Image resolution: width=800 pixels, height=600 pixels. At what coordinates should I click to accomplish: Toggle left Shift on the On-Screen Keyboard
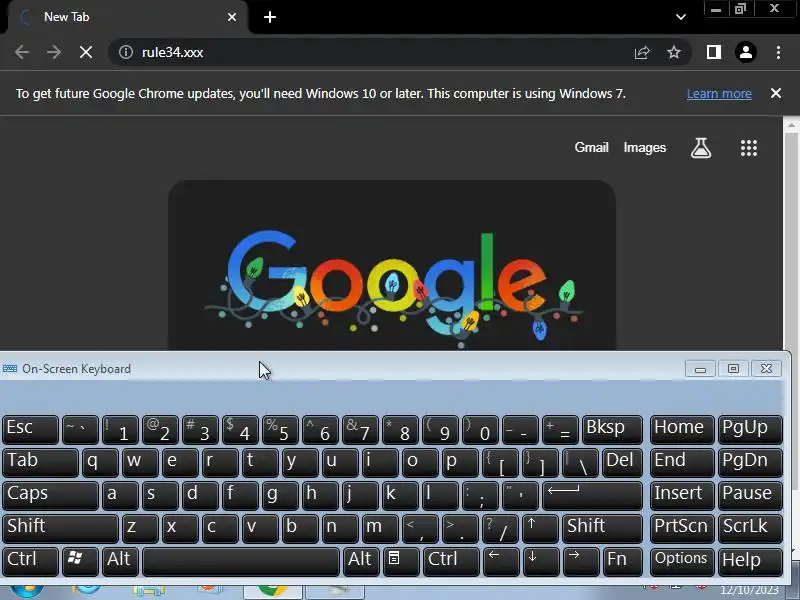(x=60, y=528)
